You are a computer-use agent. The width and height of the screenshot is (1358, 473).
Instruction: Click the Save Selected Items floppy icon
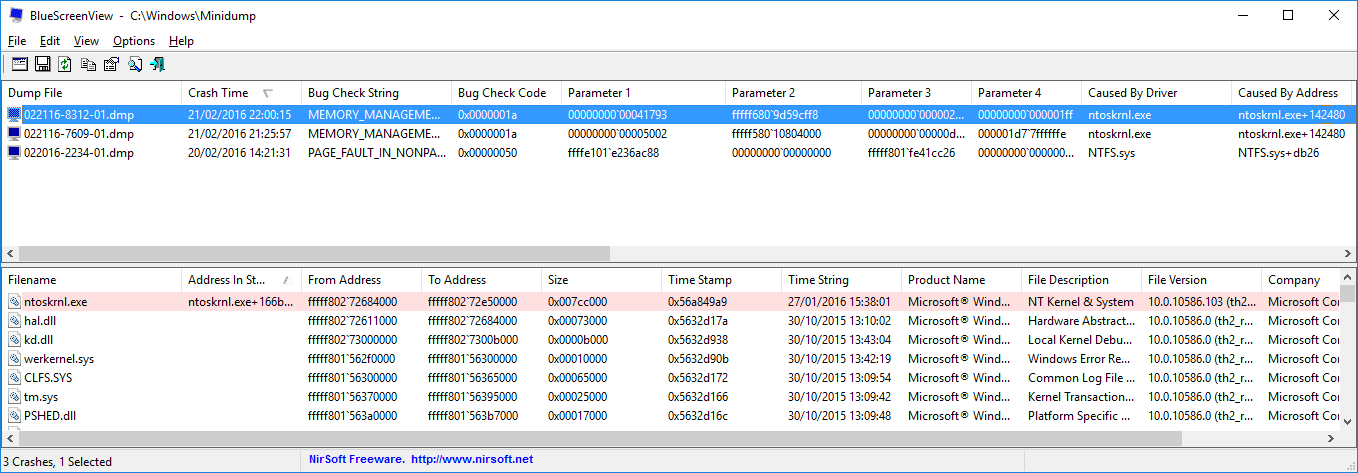tap(42, 64)
